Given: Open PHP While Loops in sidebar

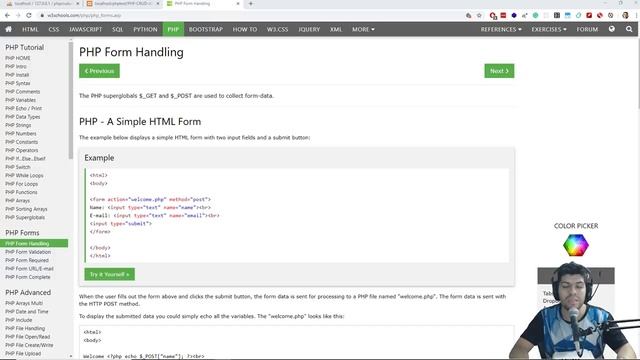Looking at the screenshot, I should click(x=24, y=176).
